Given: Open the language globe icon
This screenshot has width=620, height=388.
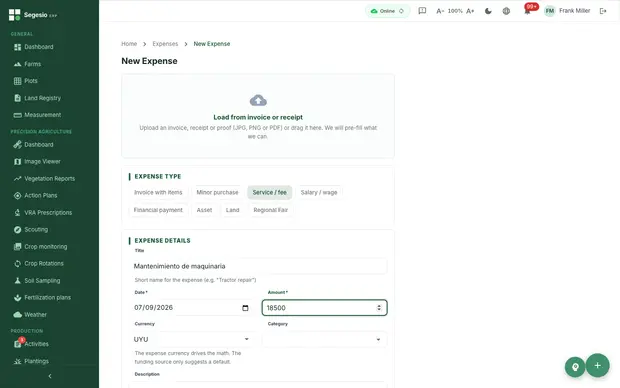Looking at the screenshot, I should coord(506,11).
